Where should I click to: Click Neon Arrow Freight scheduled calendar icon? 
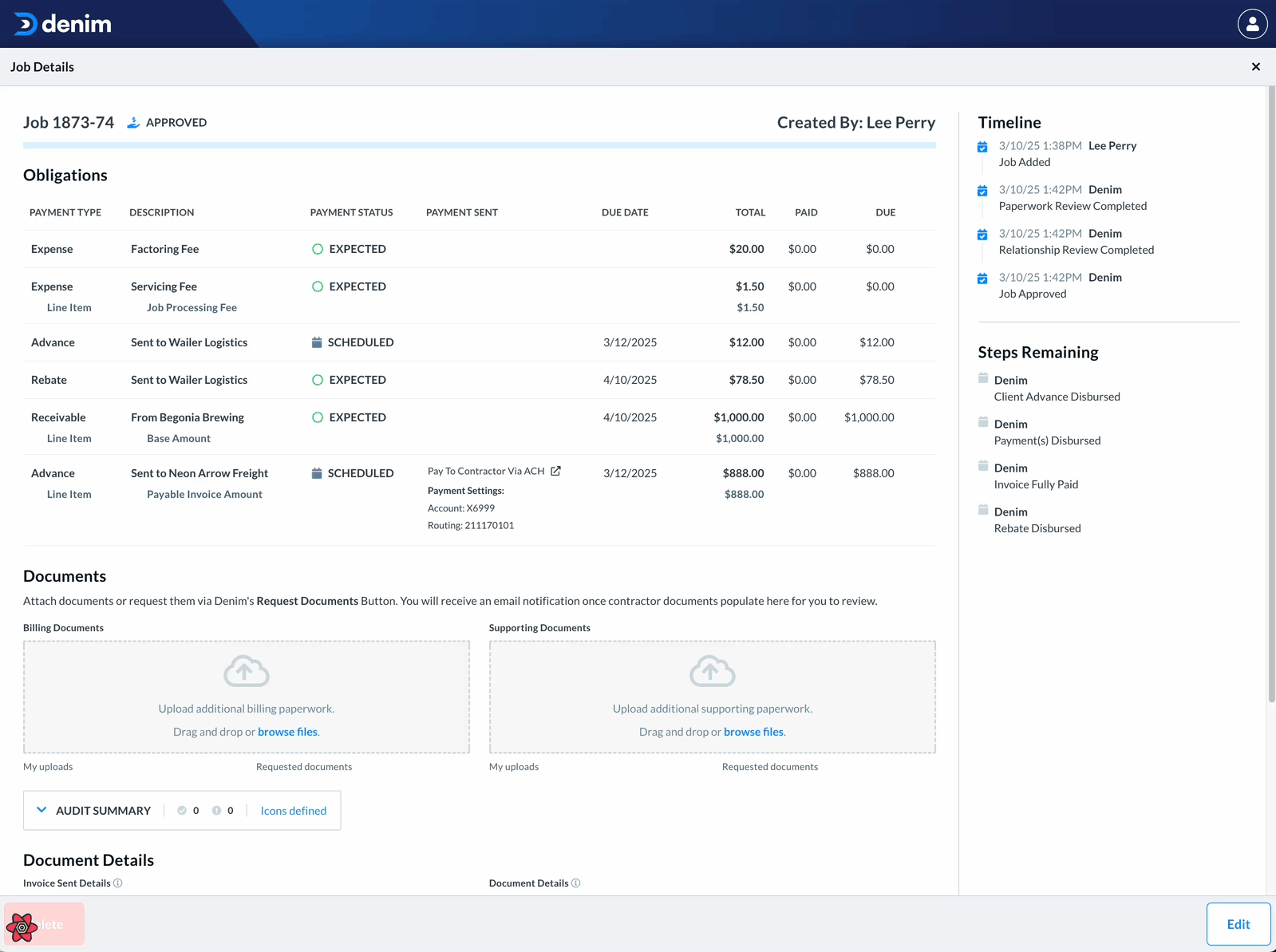pyautogui.click(x=317, y=473)
